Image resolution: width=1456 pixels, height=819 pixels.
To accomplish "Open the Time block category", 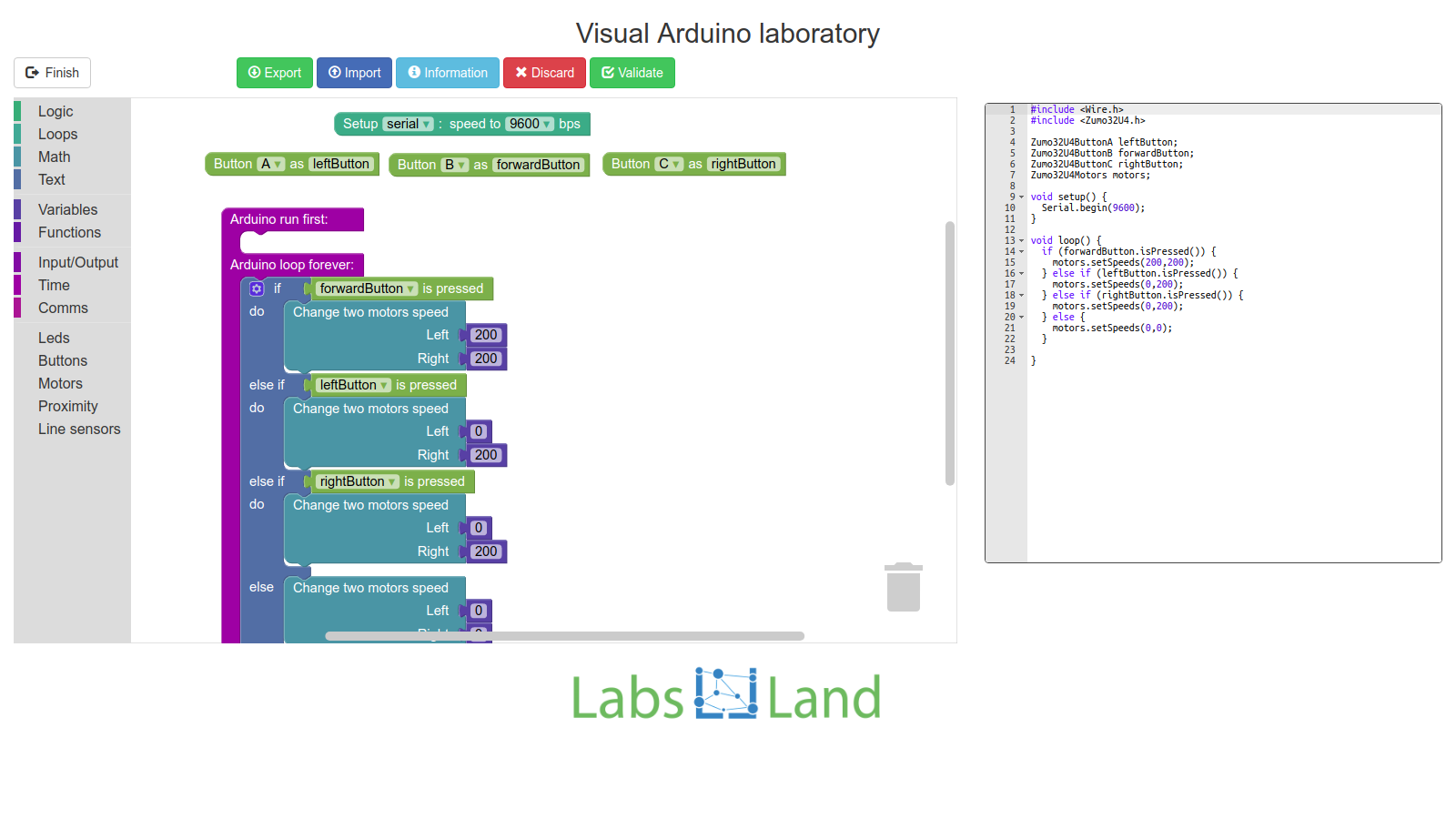I will (x=72, y=285).
